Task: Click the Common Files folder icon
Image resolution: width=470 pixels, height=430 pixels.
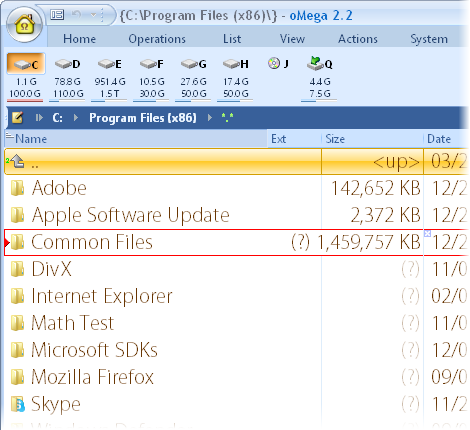Action: coord(17,242)
